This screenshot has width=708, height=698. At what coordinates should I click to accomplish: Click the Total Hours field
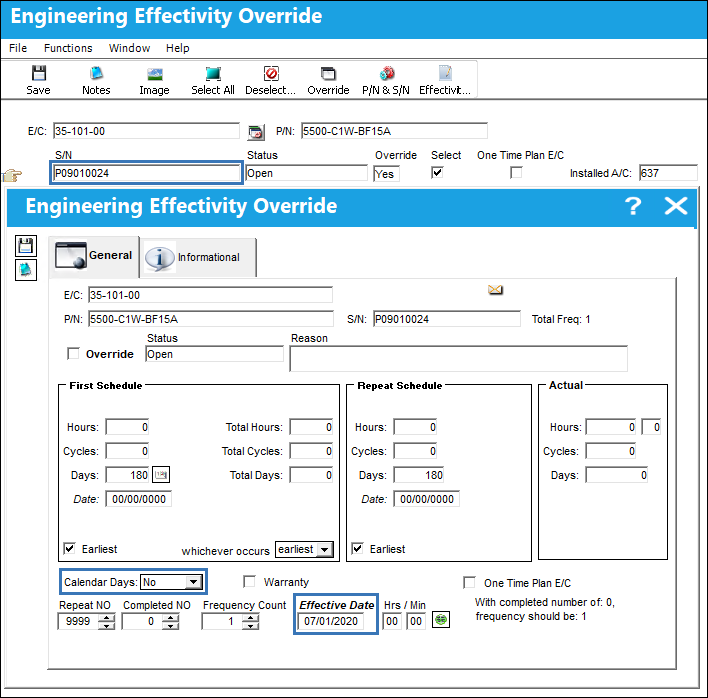311,427
